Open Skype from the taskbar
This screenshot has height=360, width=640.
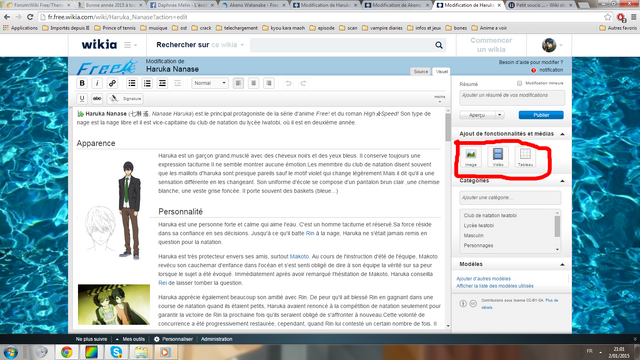116,352
